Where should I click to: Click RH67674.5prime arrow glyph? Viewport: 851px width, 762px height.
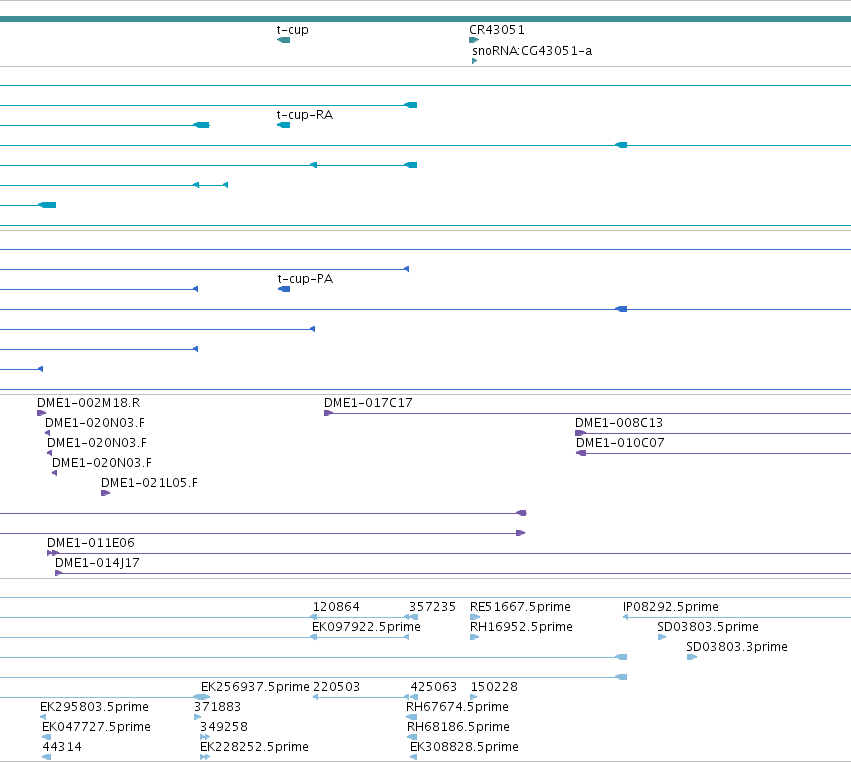[411, 717]
